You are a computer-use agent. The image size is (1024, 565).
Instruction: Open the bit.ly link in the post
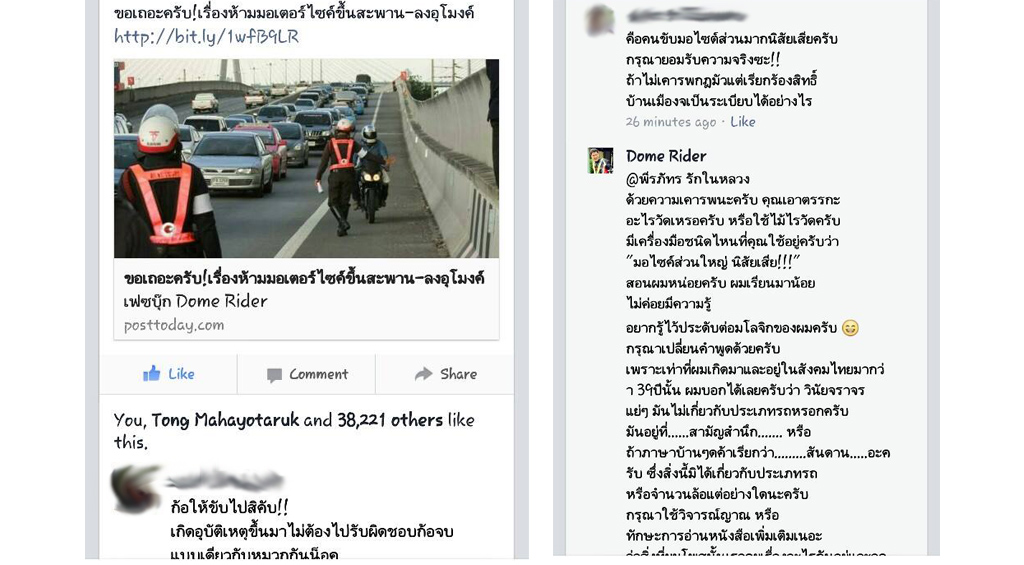pyautogui.click(x=206, y=37)
